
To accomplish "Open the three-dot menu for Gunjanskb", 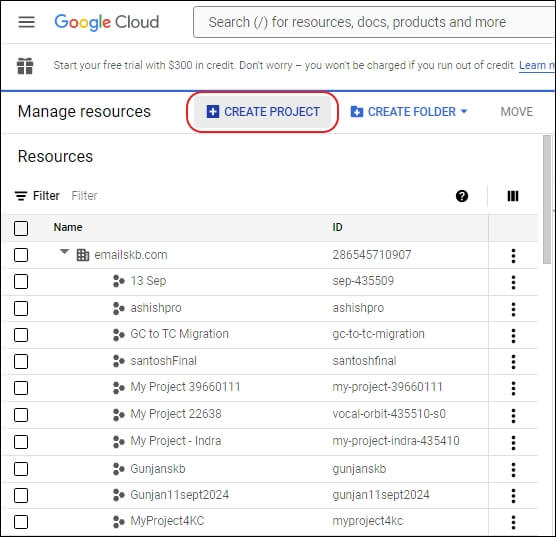I will coord(513,470).
